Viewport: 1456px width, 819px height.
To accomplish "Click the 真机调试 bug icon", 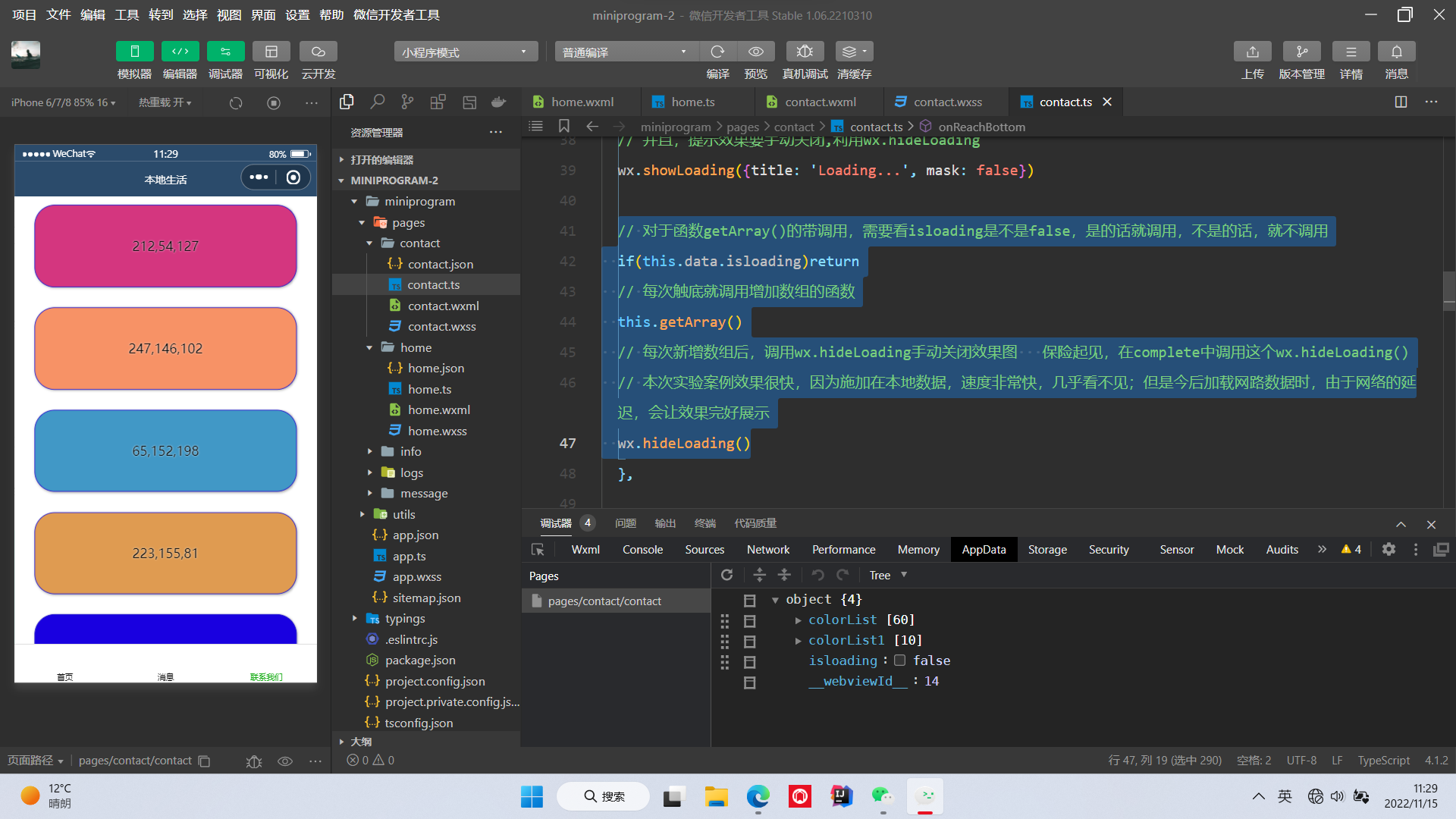I will coord(805,52).
